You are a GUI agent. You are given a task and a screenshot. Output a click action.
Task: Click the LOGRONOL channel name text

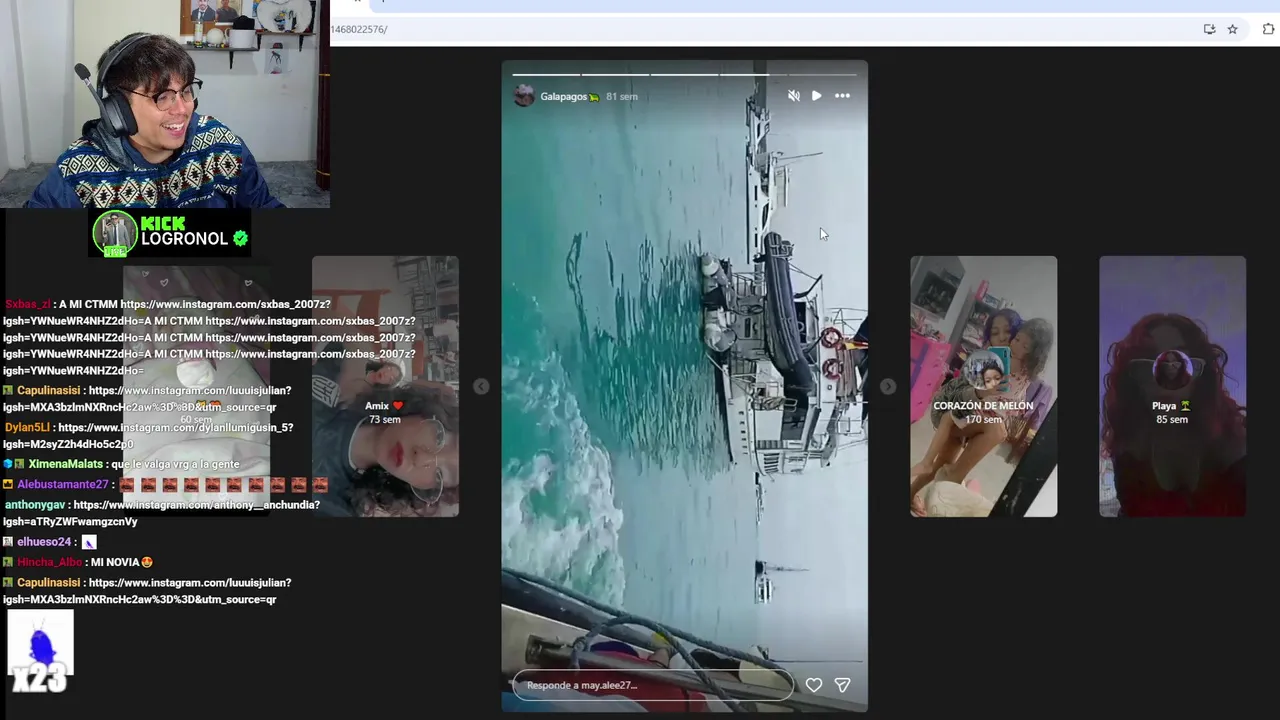[x=184, y=239]
